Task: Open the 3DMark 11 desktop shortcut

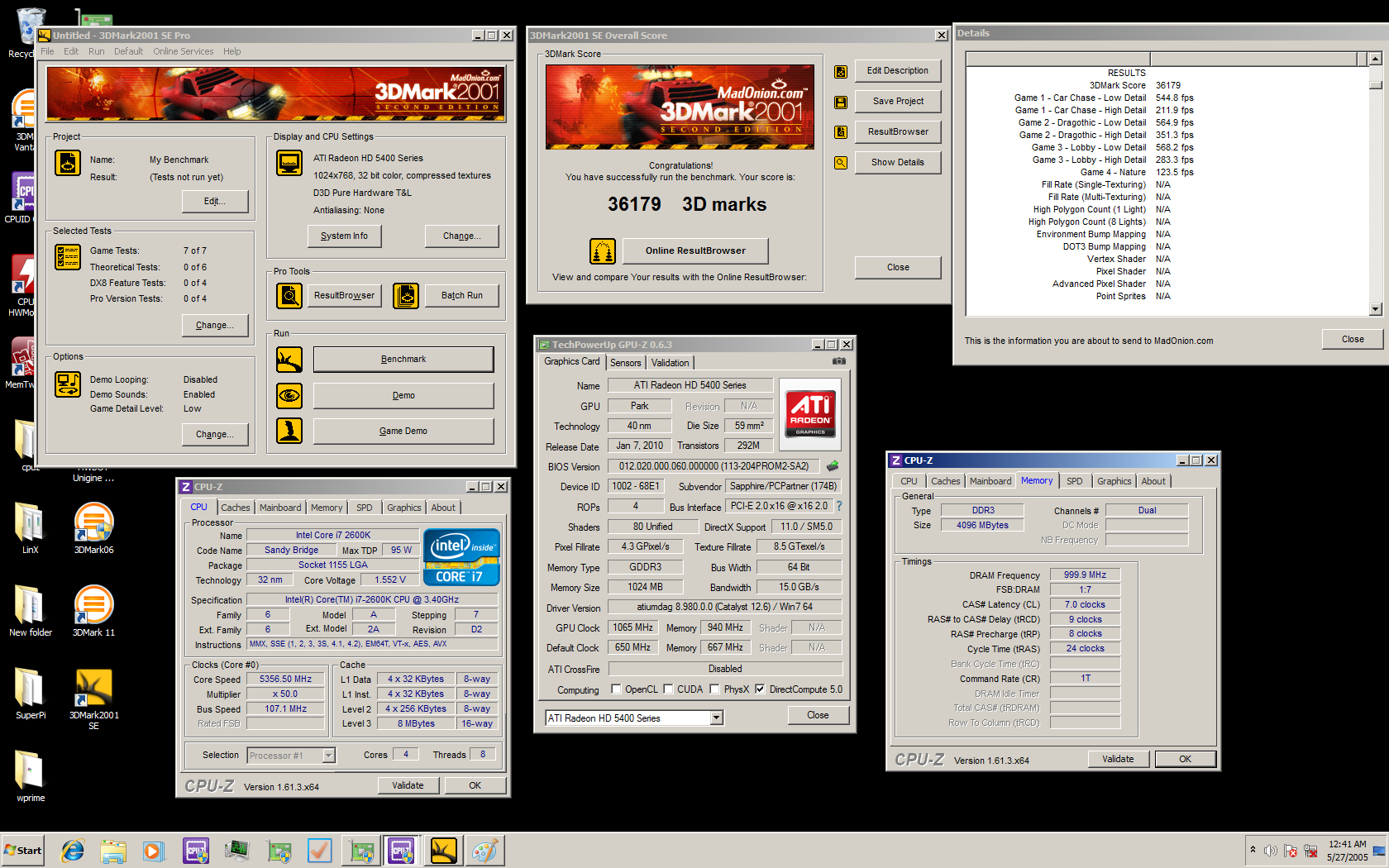Action: (93, 611)
